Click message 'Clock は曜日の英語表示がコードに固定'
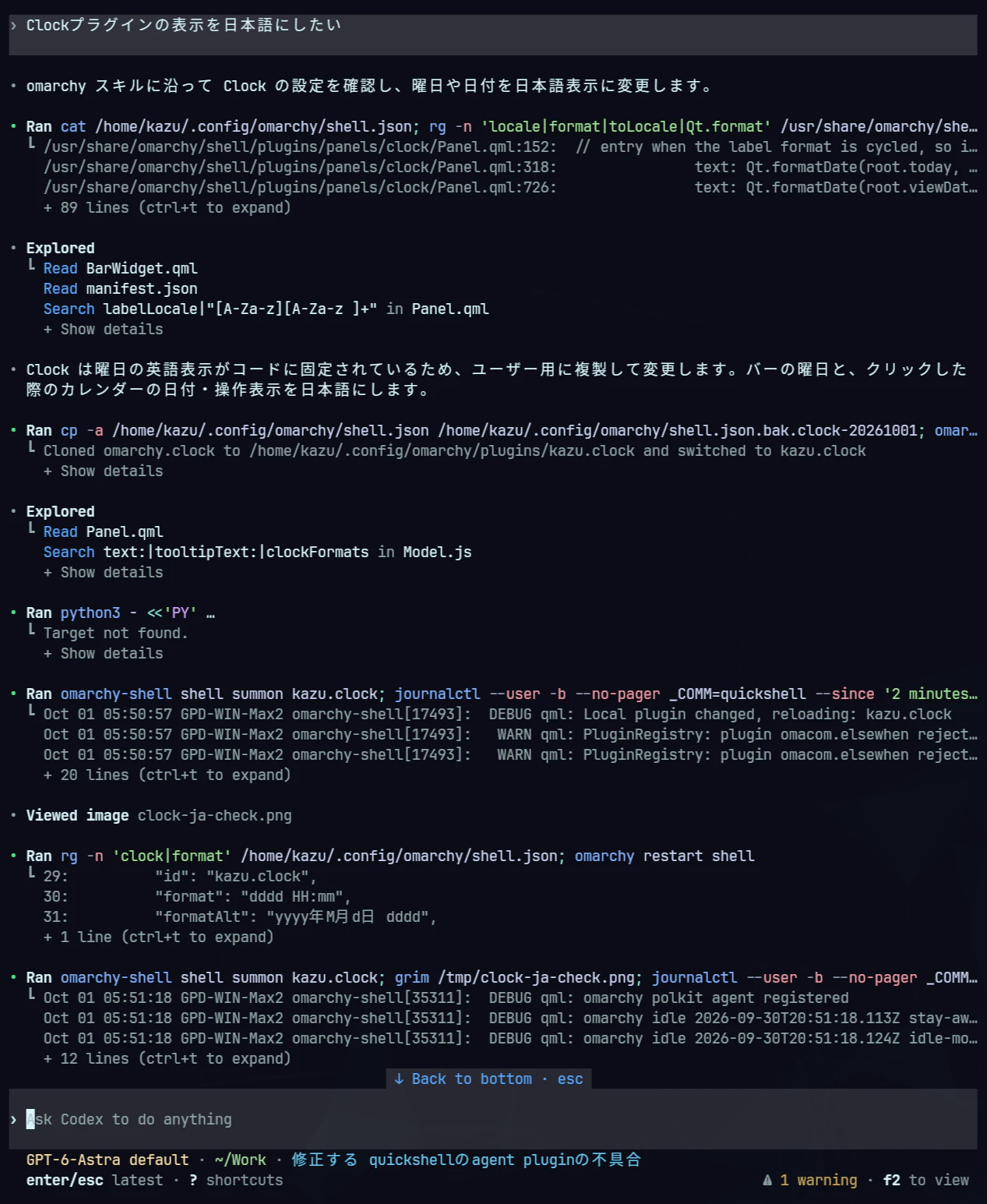 496,379
